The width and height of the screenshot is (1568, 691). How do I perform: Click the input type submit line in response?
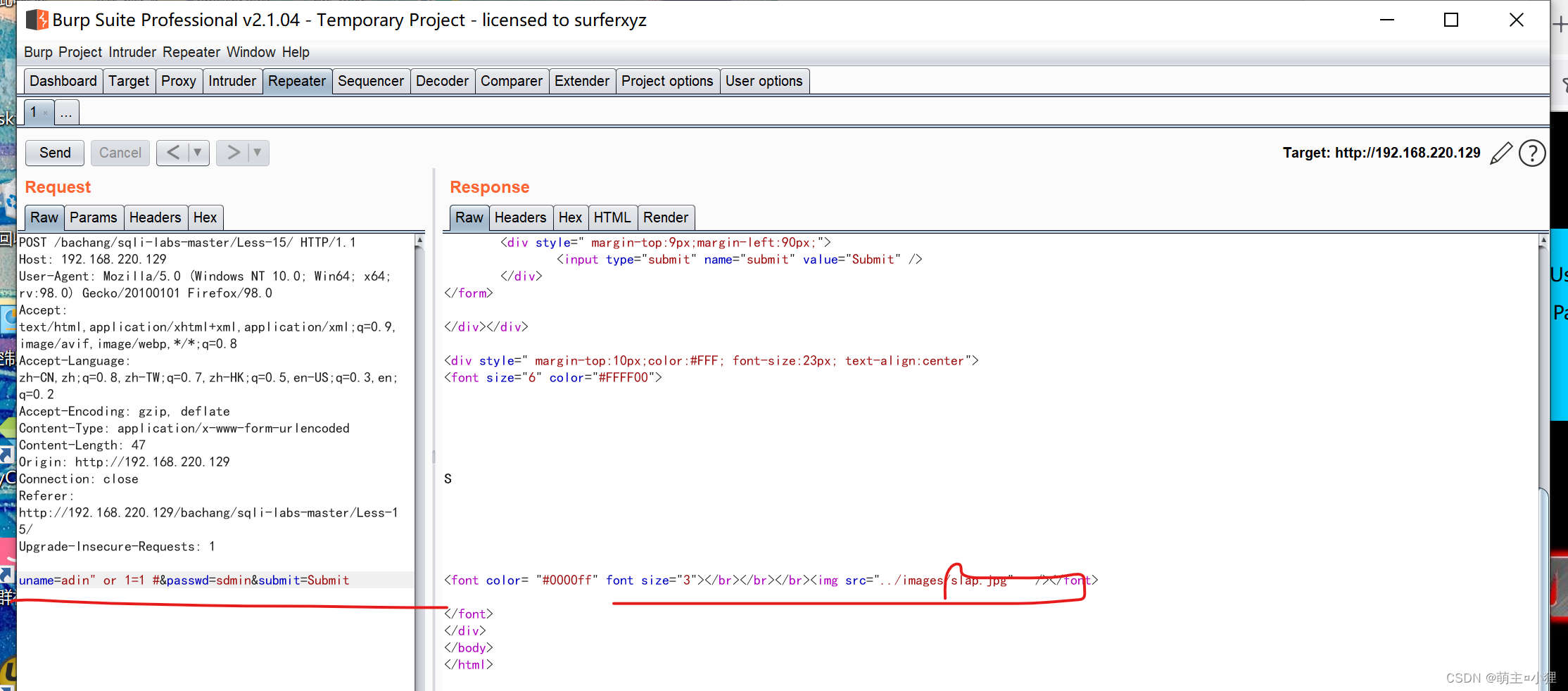pos(739,259)
